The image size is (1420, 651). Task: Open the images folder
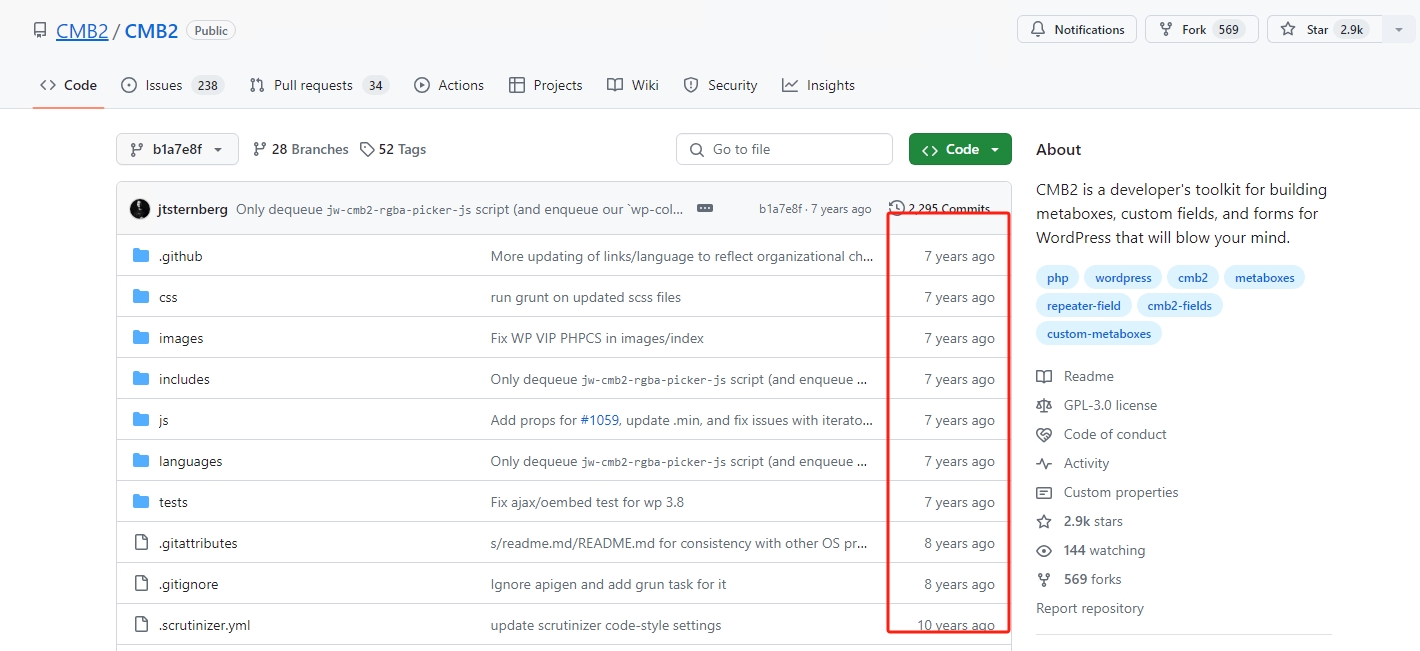click(181, 338)
